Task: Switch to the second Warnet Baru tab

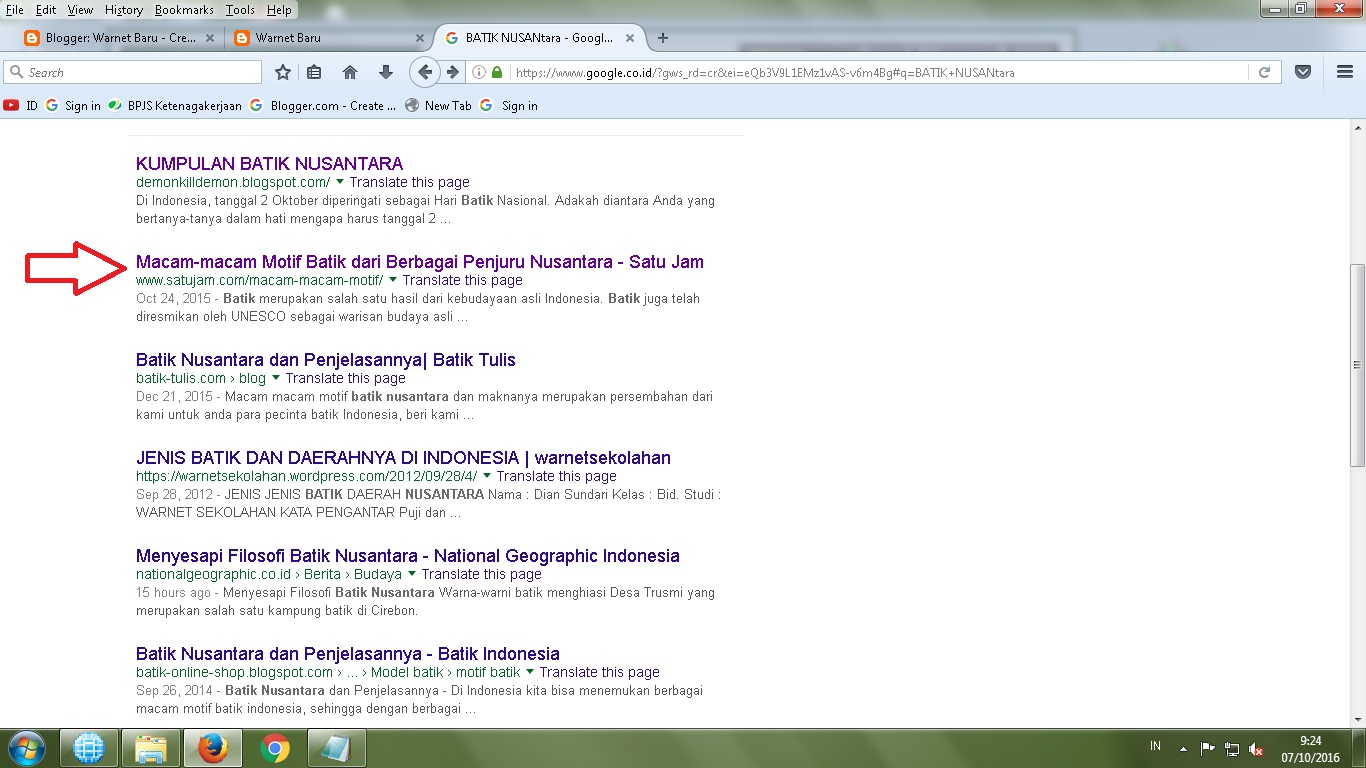Action: coord(330,38)
